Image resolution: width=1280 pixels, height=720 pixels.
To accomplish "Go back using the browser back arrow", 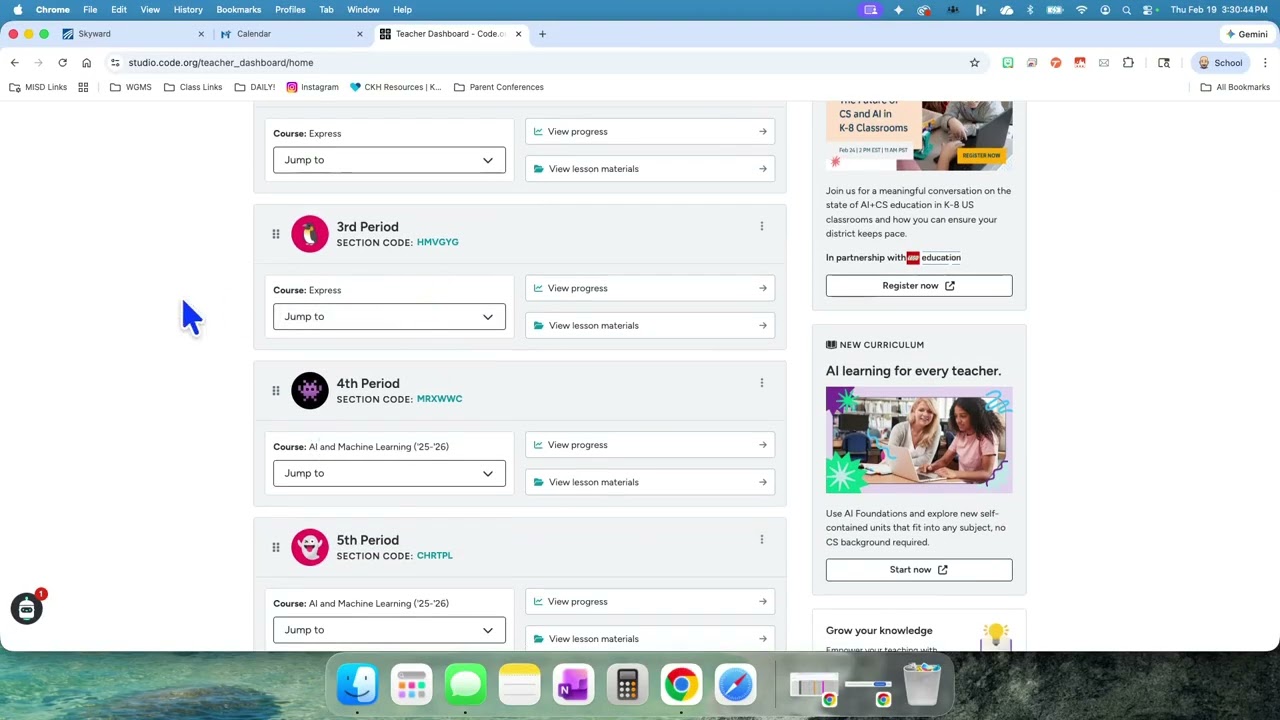I will [15, 63].
